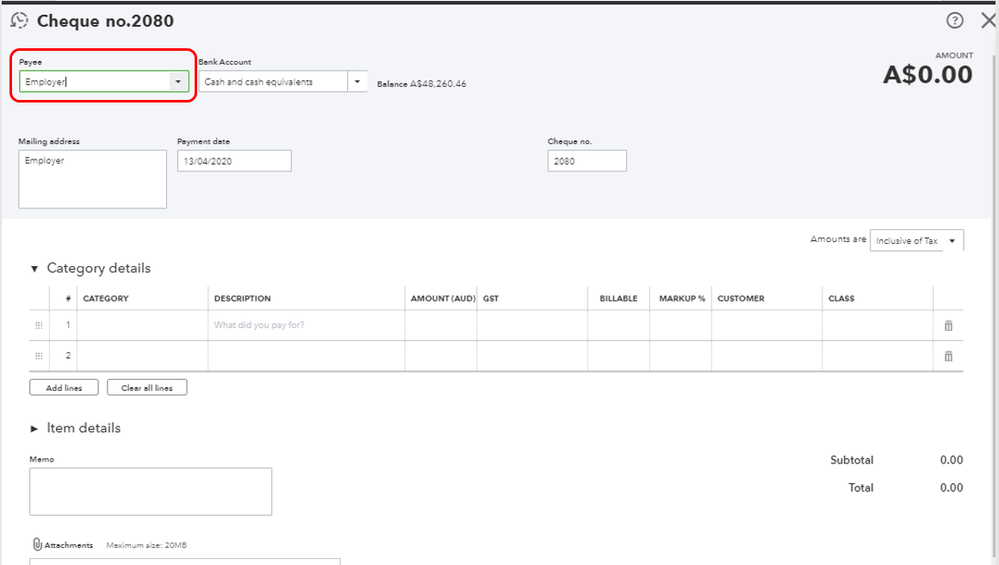Screen dimensions: 999x565
Task: Open the Payee dropdown arrow
Action: point(178,82)
